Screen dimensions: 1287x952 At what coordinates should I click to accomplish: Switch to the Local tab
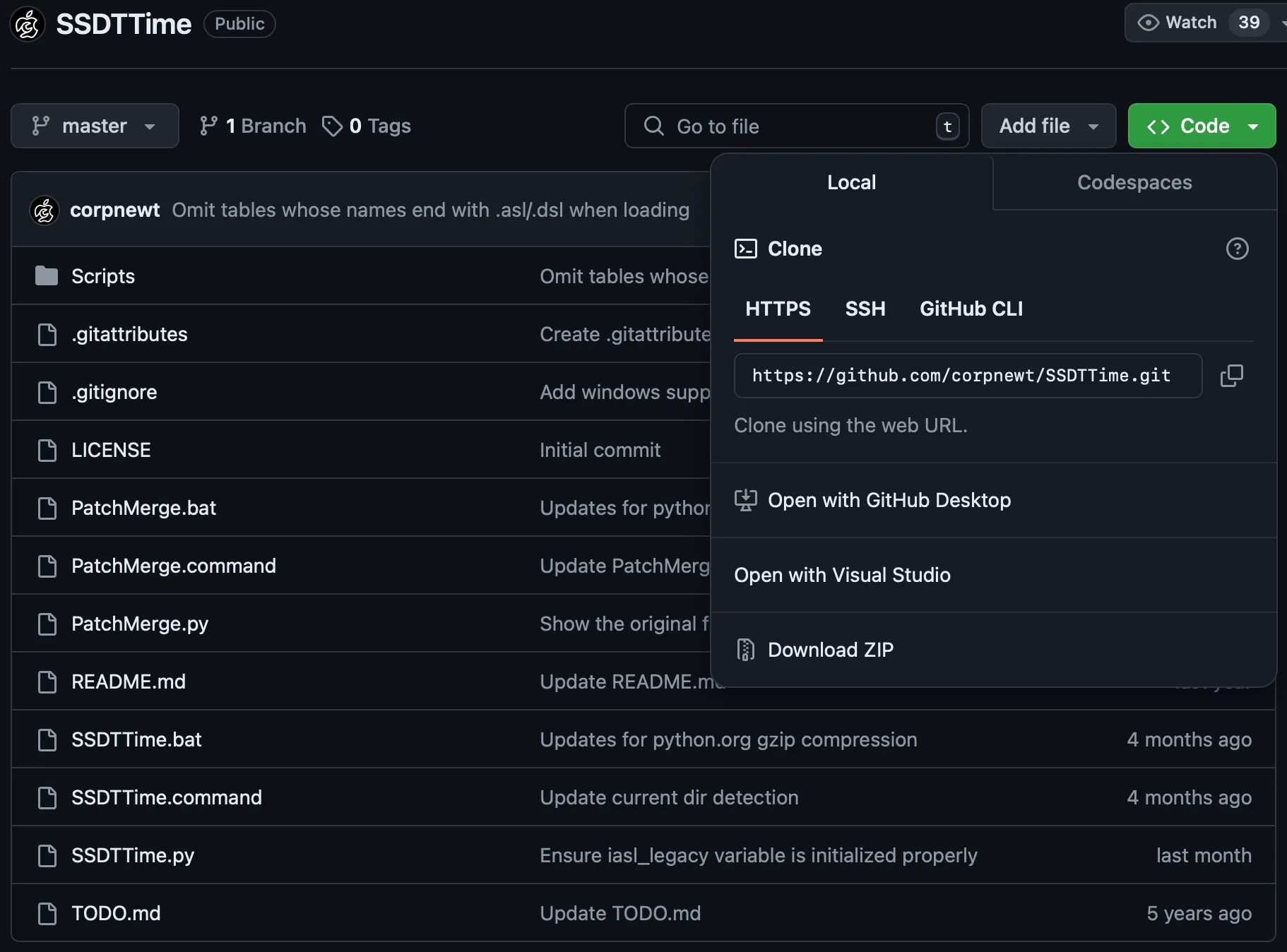click(x=851, y=182)
